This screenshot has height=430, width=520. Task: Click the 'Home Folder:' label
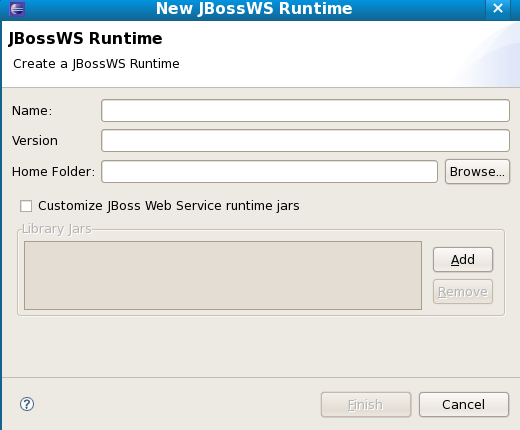tap(53, 172)
